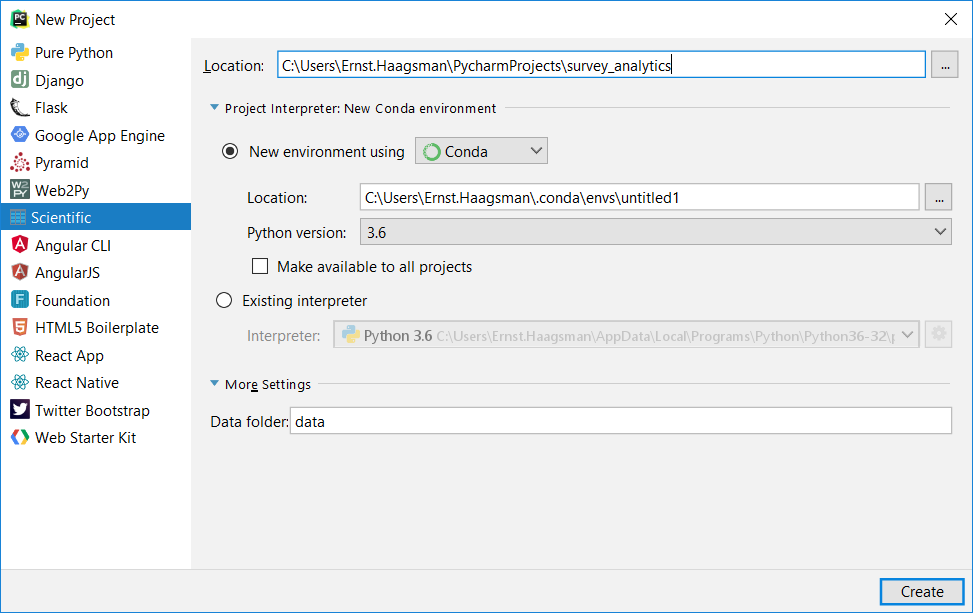Pick the Web Starter Kit icon
Image resolution: width=973 pixels, height=613 pixels.
pos(20,437)
